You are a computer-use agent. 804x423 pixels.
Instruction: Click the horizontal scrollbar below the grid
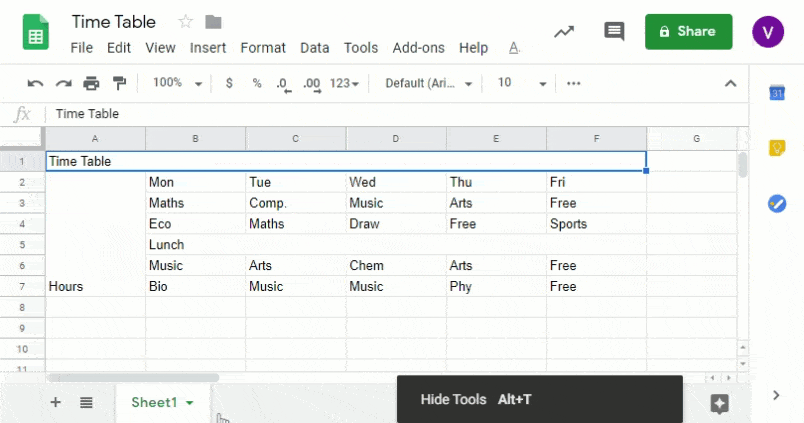pos(132,377)
